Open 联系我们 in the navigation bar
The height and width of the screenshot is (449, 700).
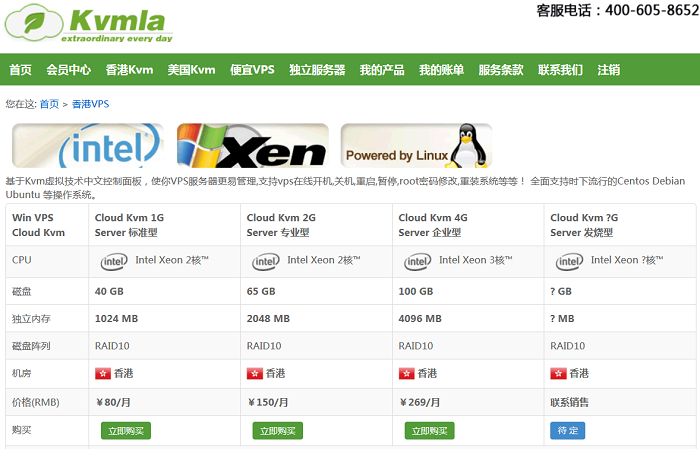[560, 70]
